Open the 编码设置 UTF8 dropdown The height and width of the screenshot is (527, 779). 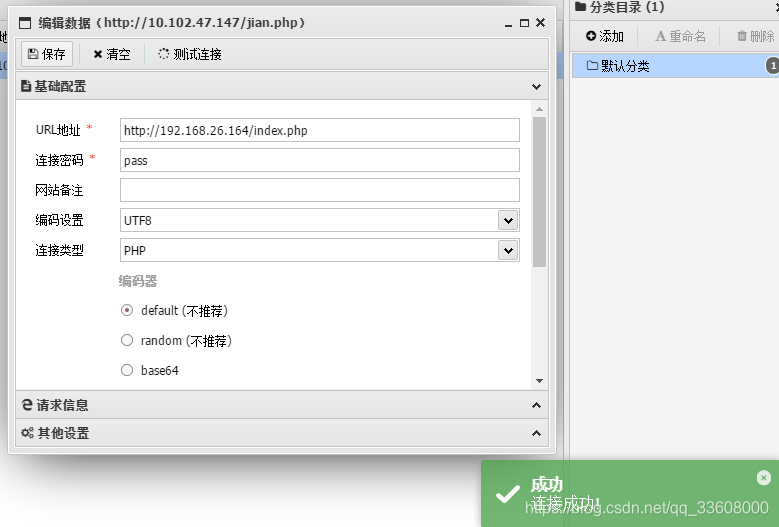coord(508,221)
